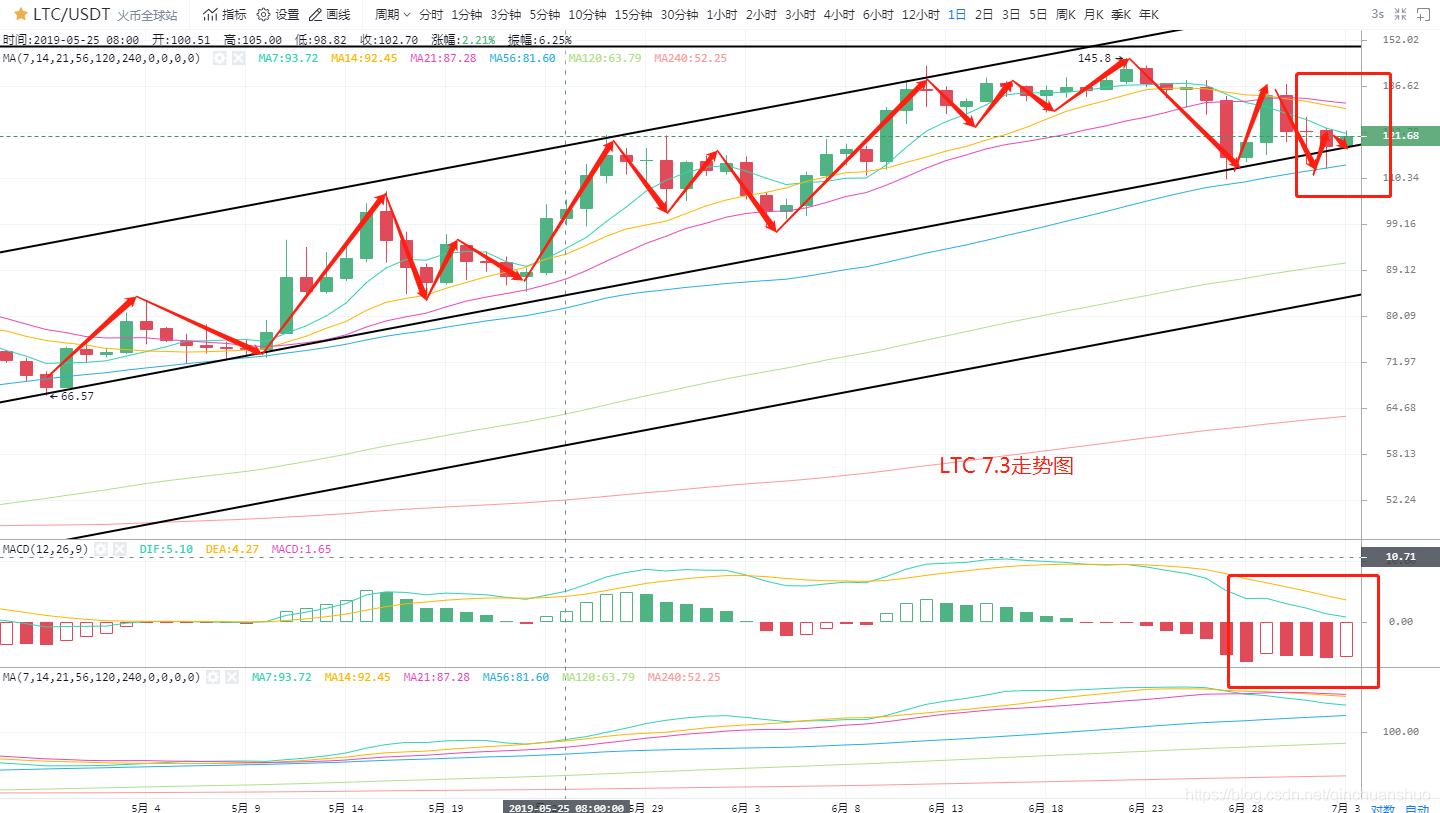The width and height of the screenshot is (1440, 813).
Task: Close the bottom MA panel with X
Action: pos(231,677)
